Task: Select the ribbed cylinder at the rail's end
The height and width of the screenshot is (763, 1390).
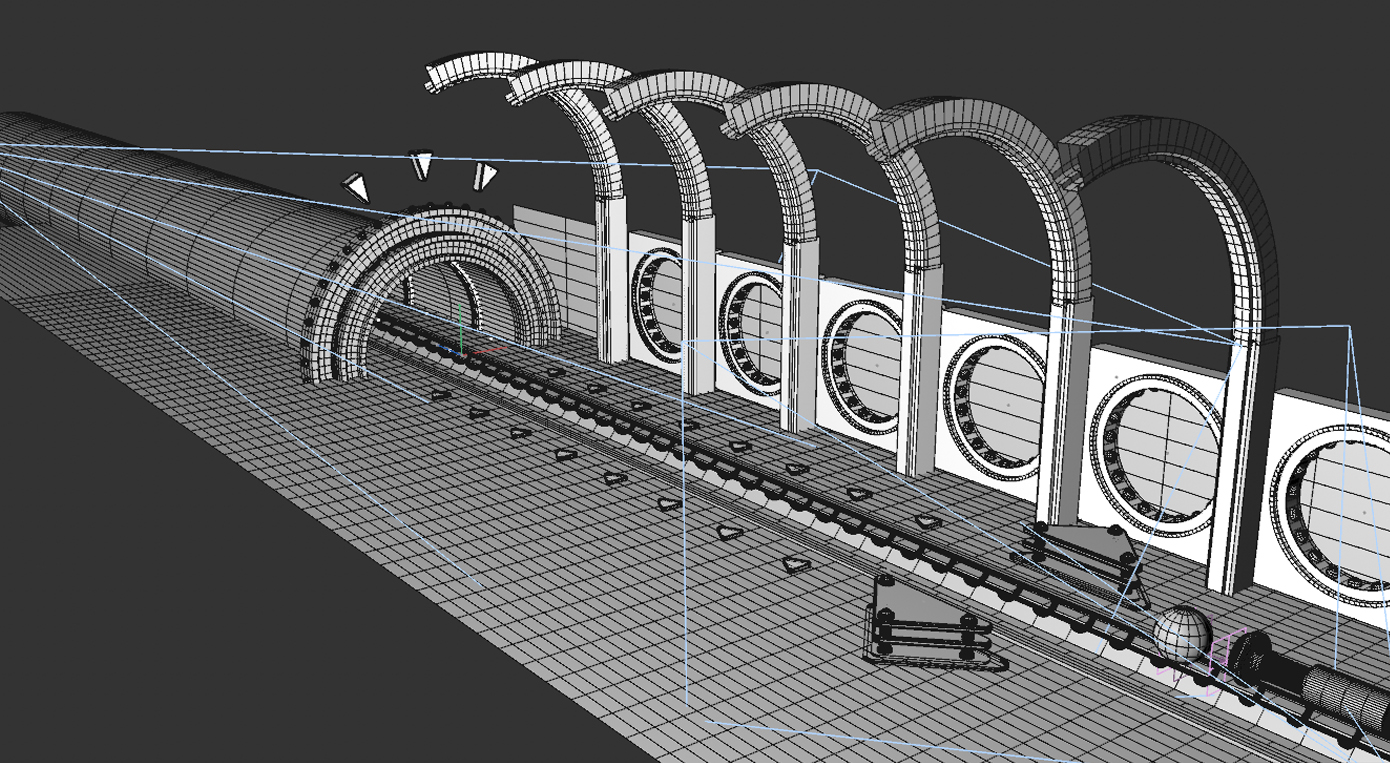Action: tap(1345, 695)
